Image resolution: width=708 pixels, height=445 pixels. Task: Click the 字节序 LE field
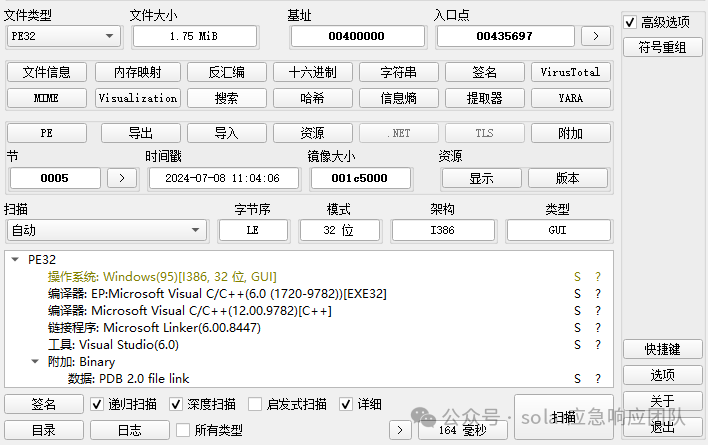tap(253, 230)
